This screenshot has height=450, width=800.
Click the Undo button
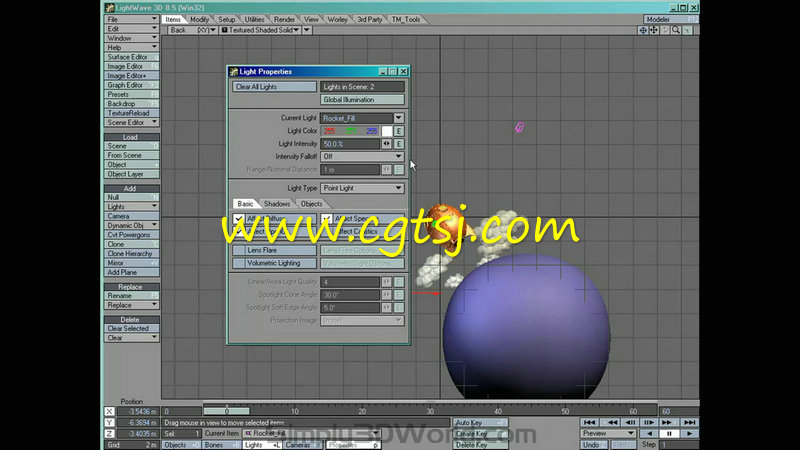594,445
